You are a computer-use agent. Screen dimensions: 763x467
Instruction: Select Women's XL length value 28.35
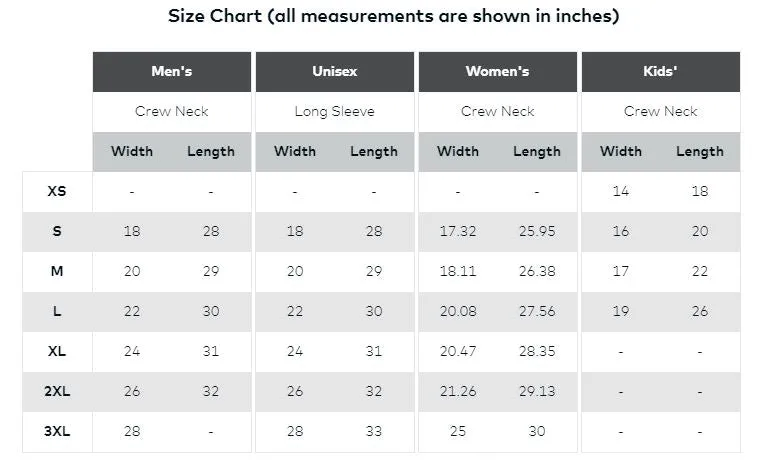tap(537, 351)
